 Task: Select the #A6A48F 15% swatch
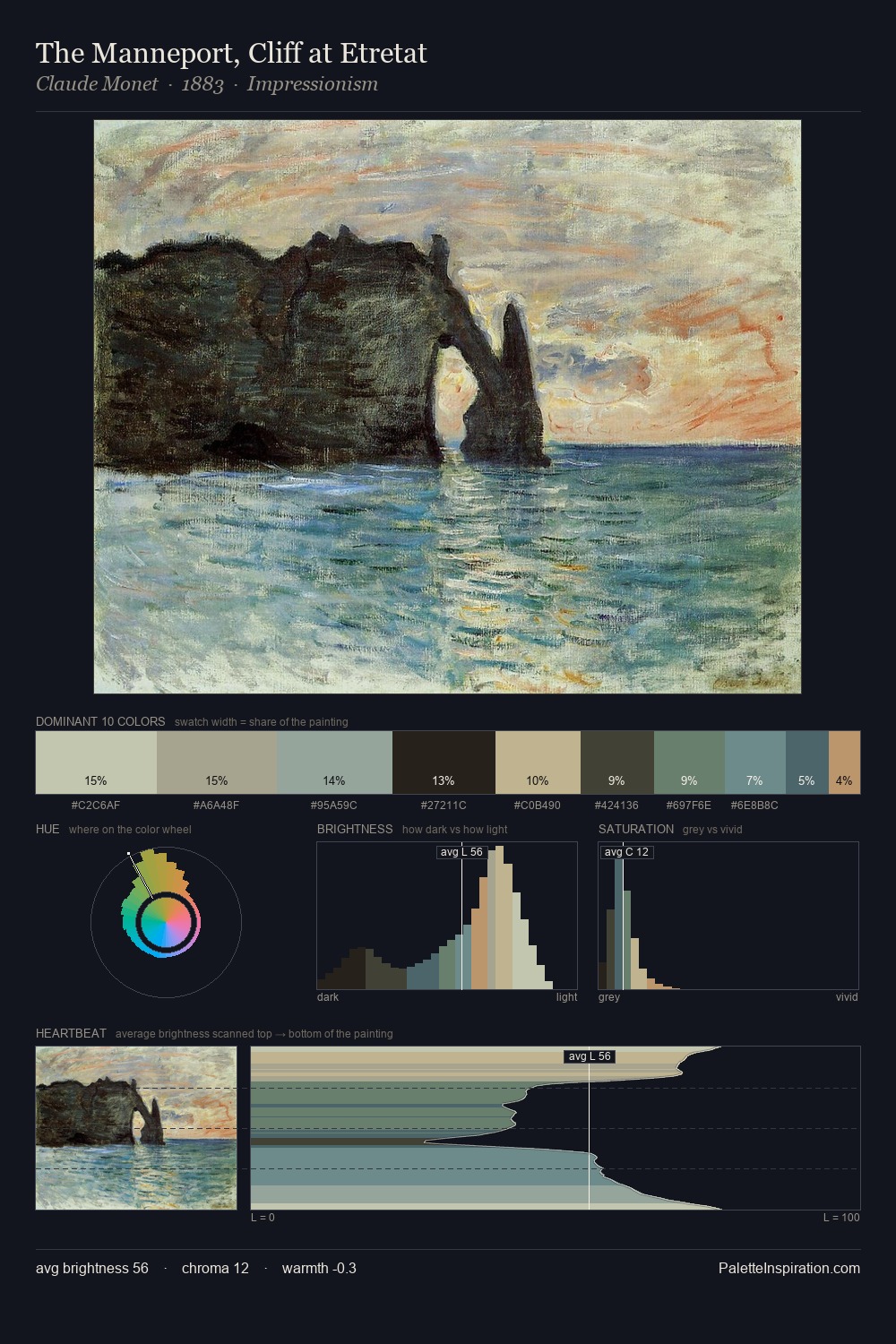point(217,762)
